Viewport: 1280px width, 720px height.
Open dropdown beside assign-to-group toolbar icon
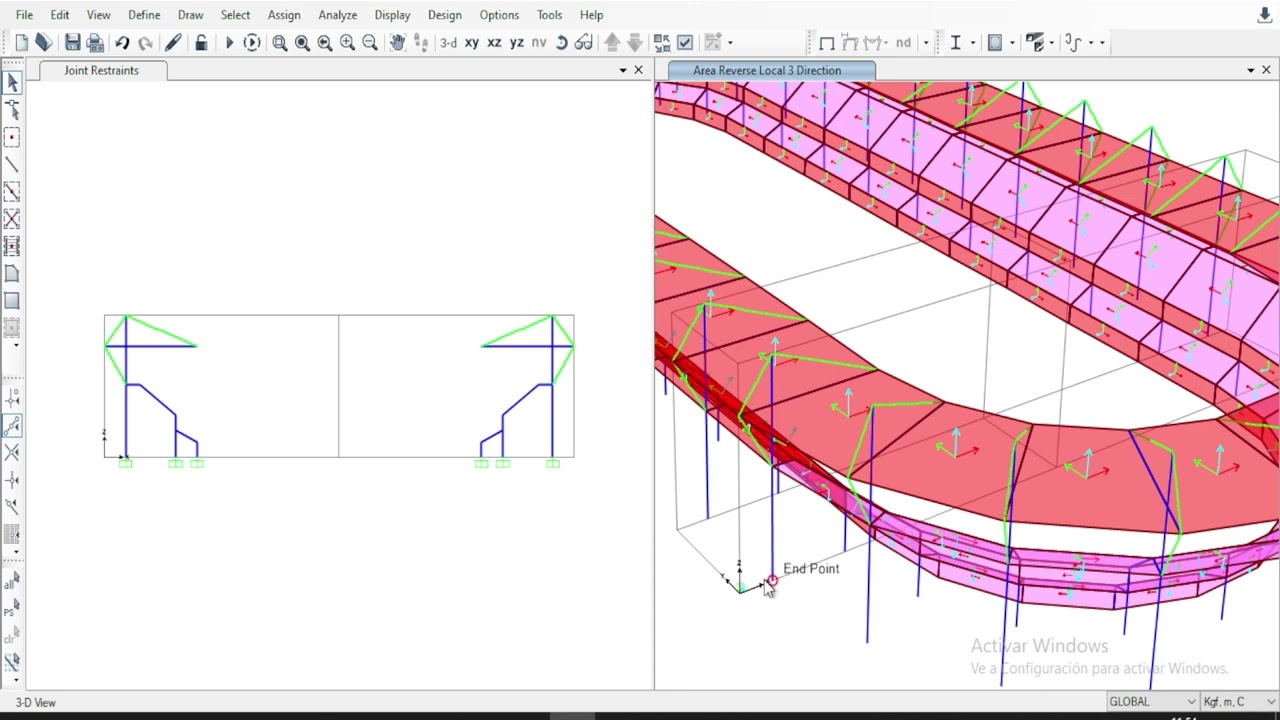point(730,42)
